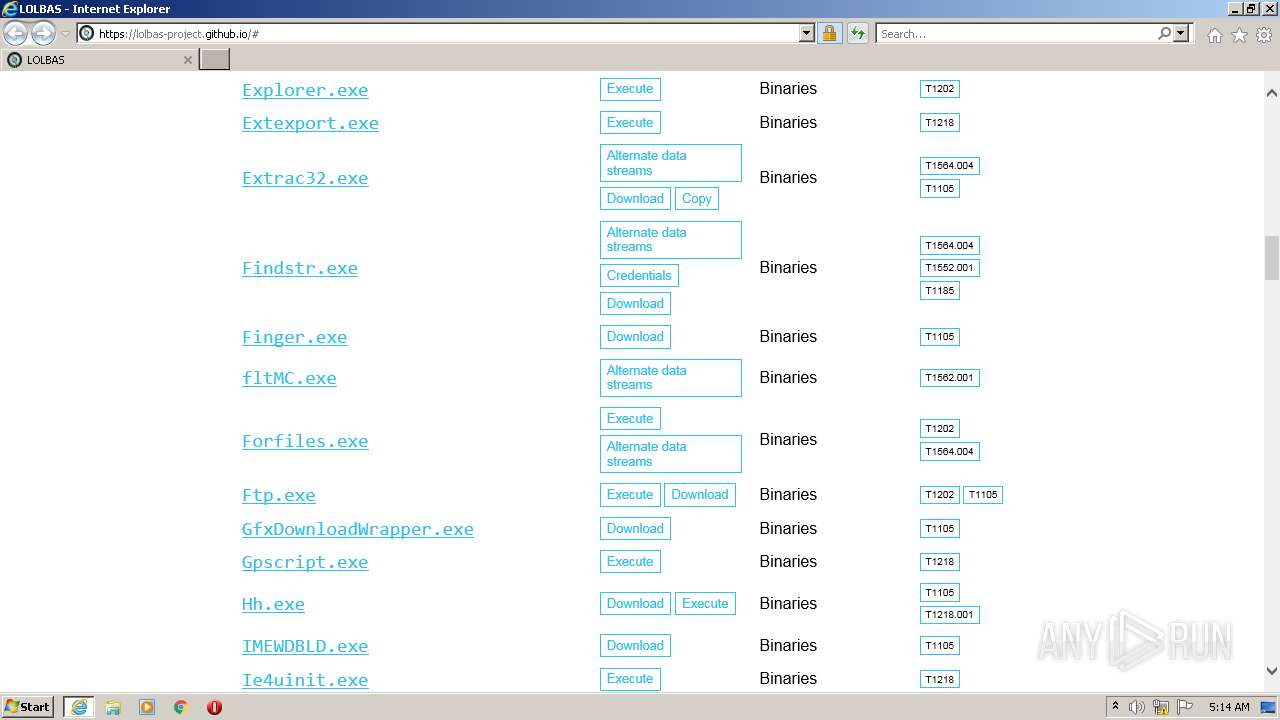Open Windows Explorer folder taskbar icon

coord(113,707)
